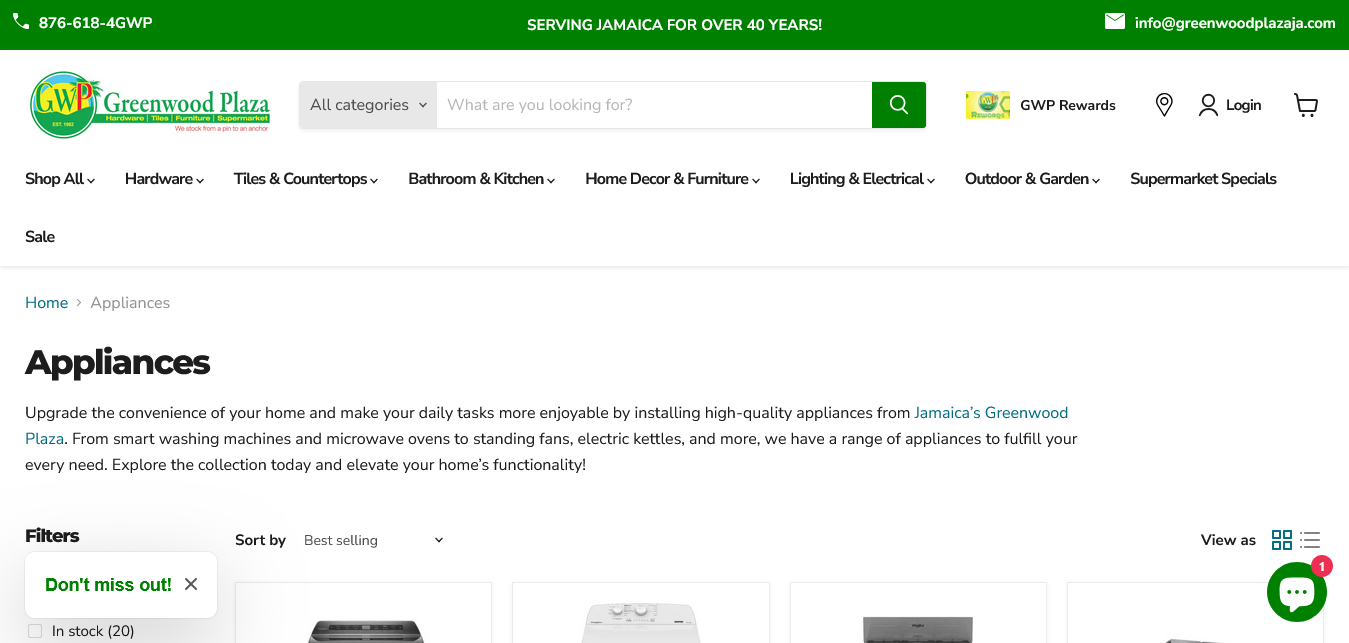Viewport: 1349px width, 643px height.
Task: Close the Don't miss out popup
Action: (x=191, y=584)
